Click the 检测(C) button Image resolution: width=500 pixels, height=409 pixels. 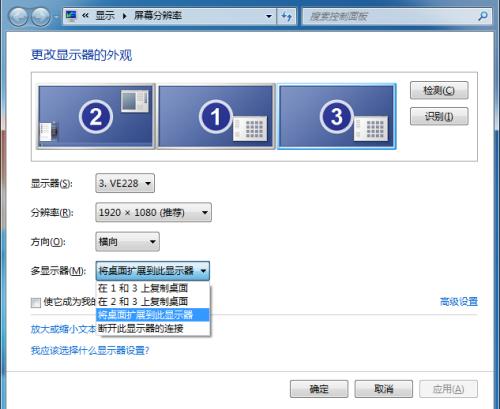[439, 90]
